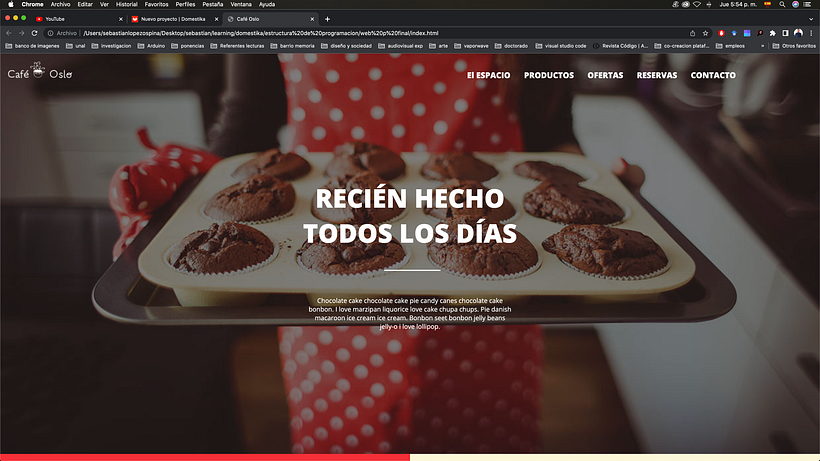Open the Historial menu
Viewport: 820px width, 461px height.
click(127, 4)
